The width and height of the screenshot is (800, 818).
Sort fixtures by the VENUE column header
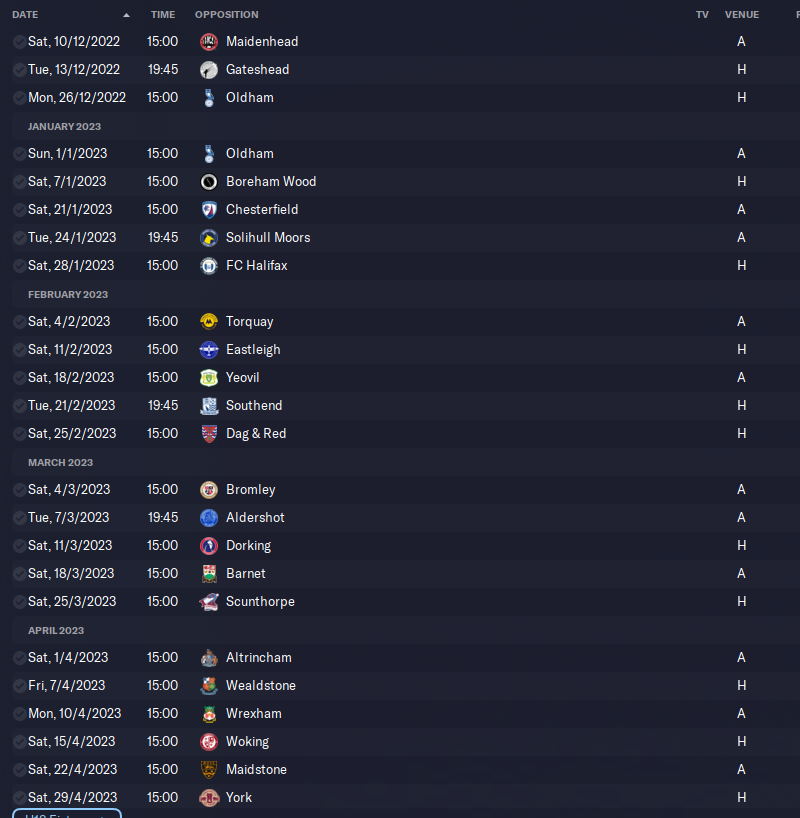click(x=742, y=15)
